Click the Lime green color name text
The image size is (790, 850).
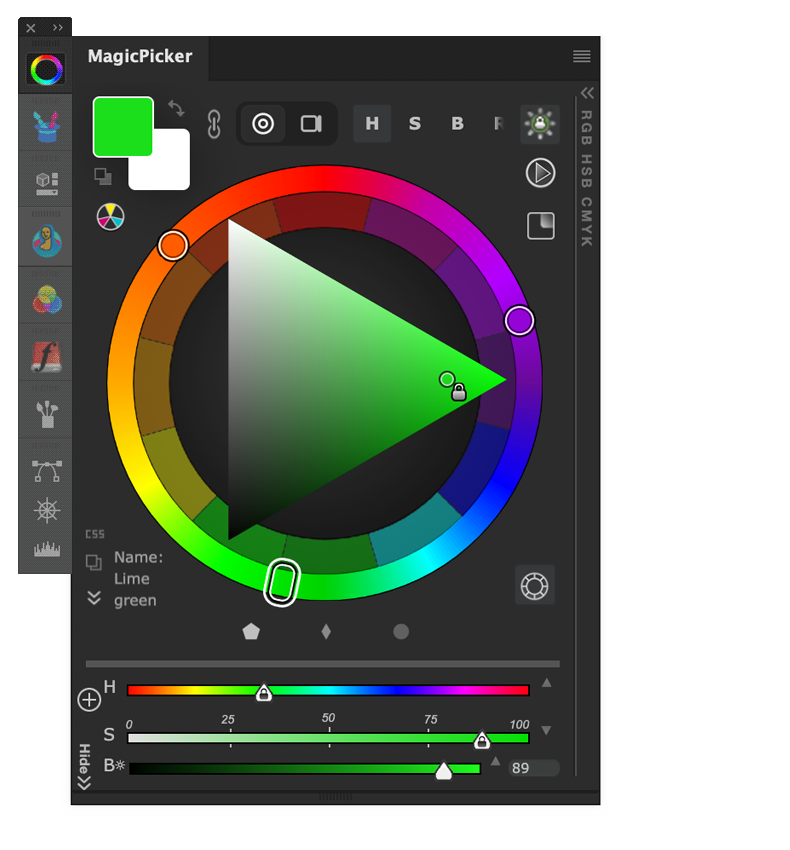coord(135,590)
